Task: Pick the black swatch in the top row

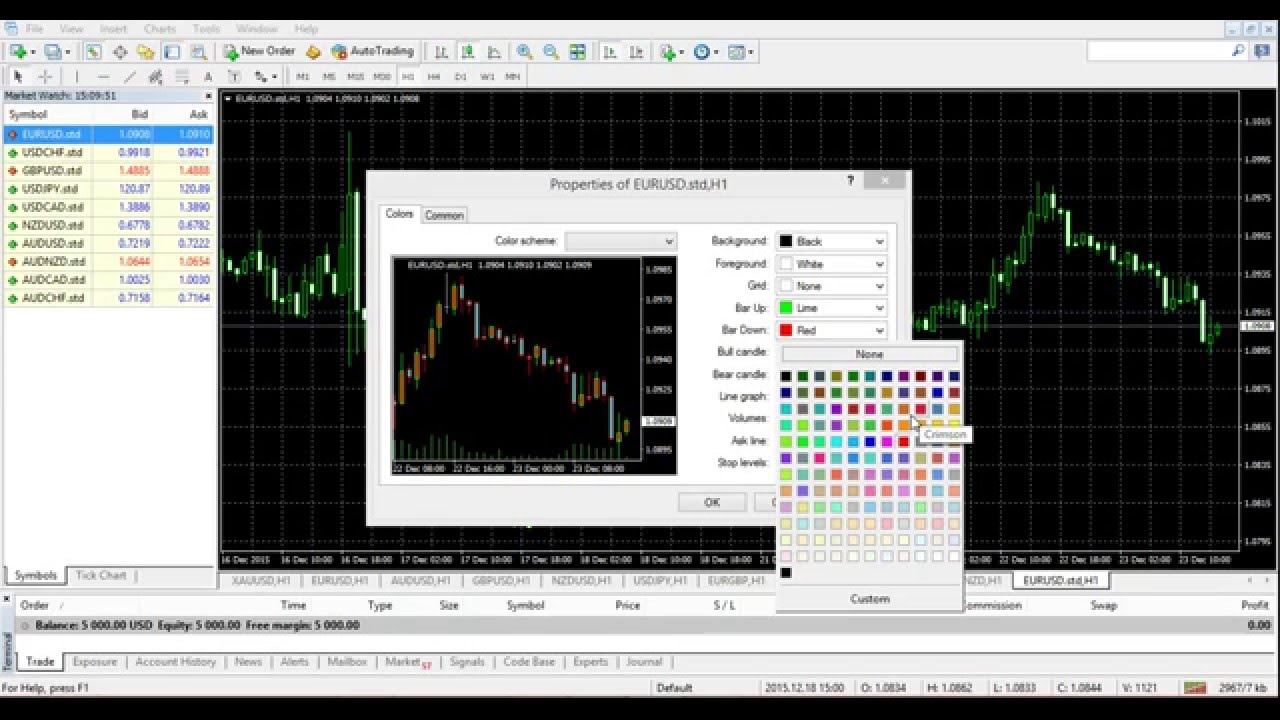Action: pyautogui.click(x=786, y=376)
